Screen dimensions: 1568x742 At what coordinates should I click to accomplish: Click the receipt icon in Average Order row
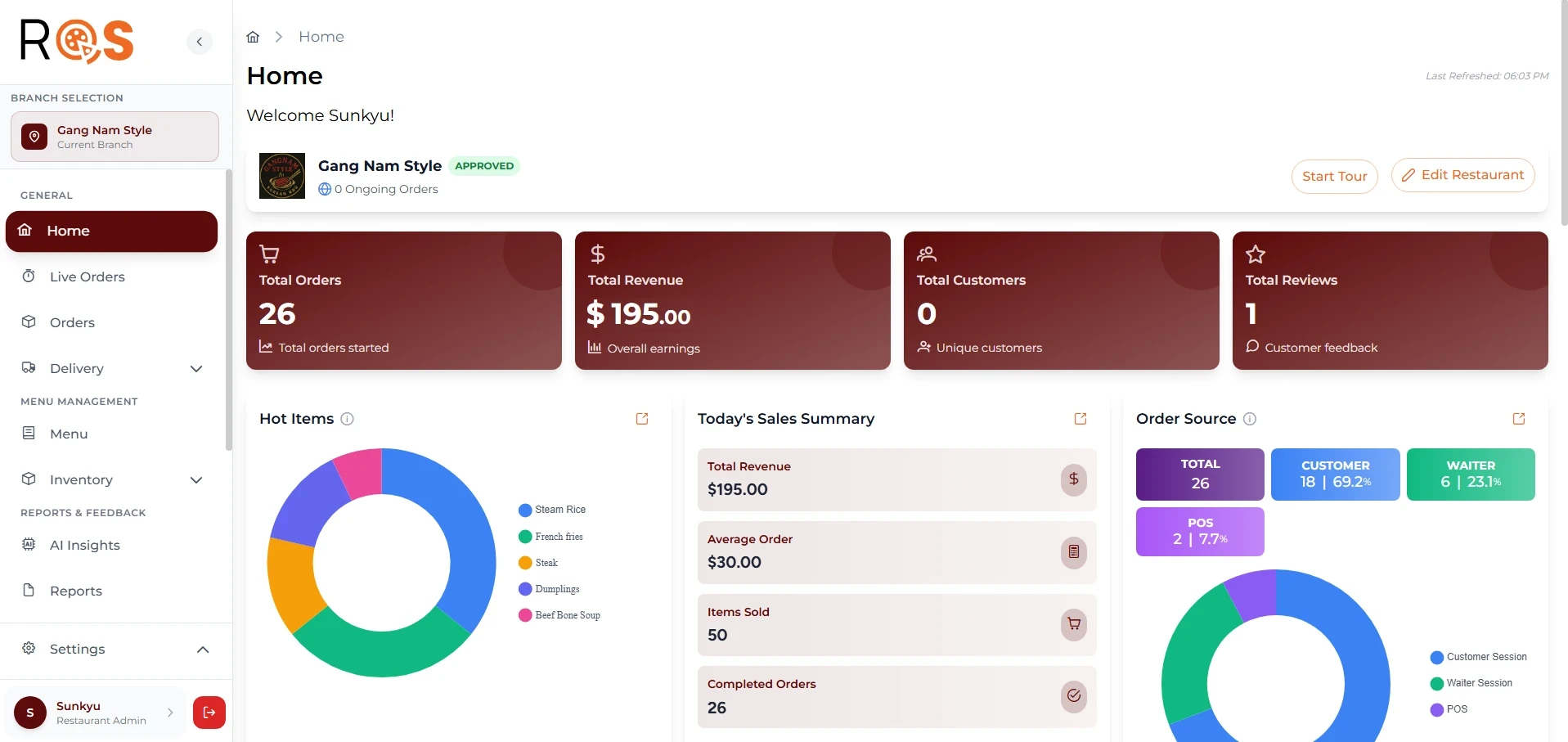1074,552
